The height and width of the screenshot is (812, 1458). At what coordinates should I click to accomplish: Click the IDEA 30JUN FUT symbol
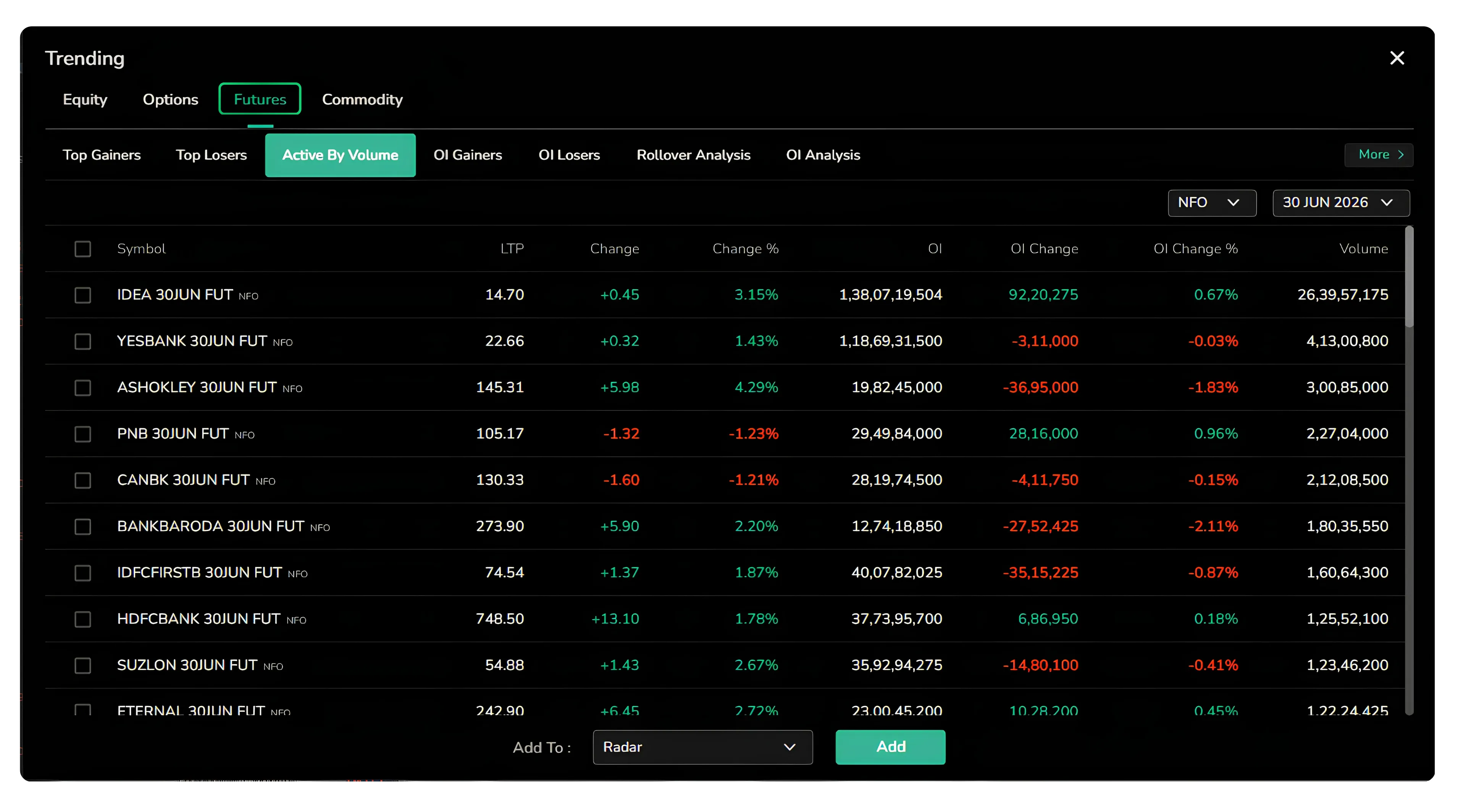click(175, 295)
